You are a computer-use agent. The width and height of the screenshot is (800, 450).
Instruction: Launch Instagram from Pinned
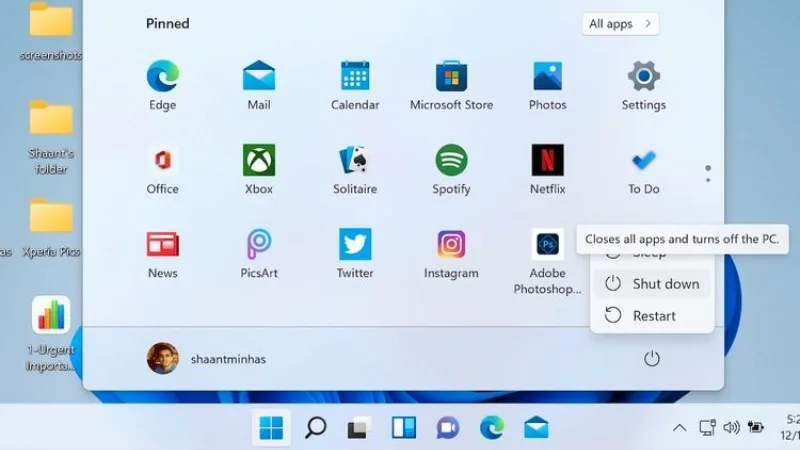(x=452, y=254)
